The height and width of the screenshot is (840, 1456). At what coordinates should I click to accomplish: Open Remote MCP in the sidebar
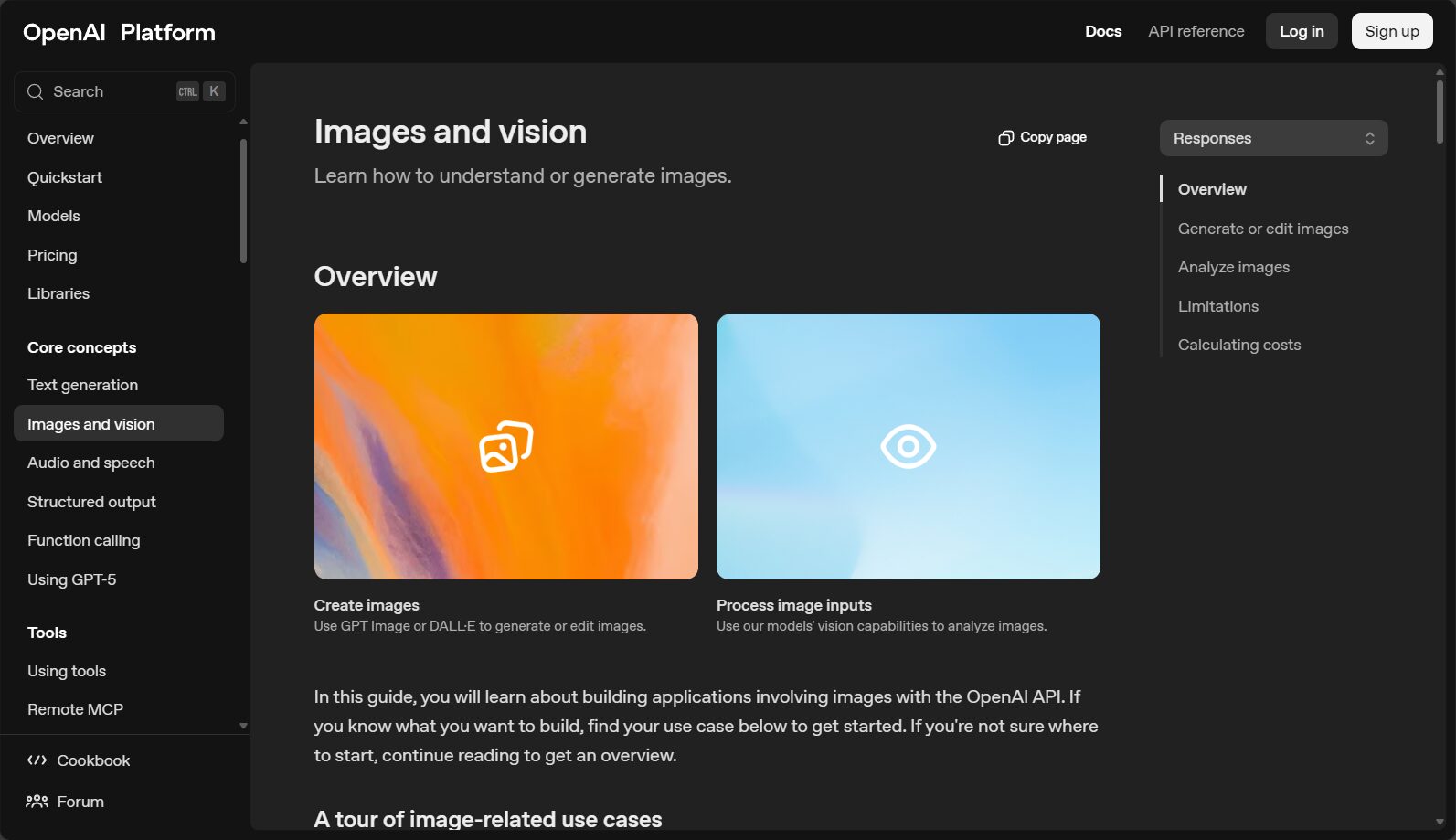coord(75,709)
